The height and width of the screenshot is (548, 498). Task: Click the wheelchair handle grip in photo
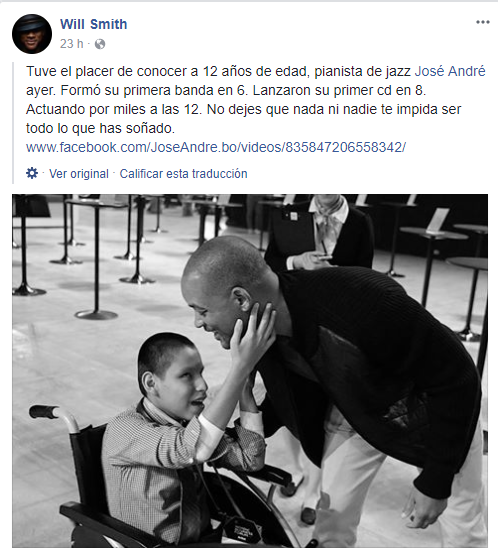(x=44, y=412)
